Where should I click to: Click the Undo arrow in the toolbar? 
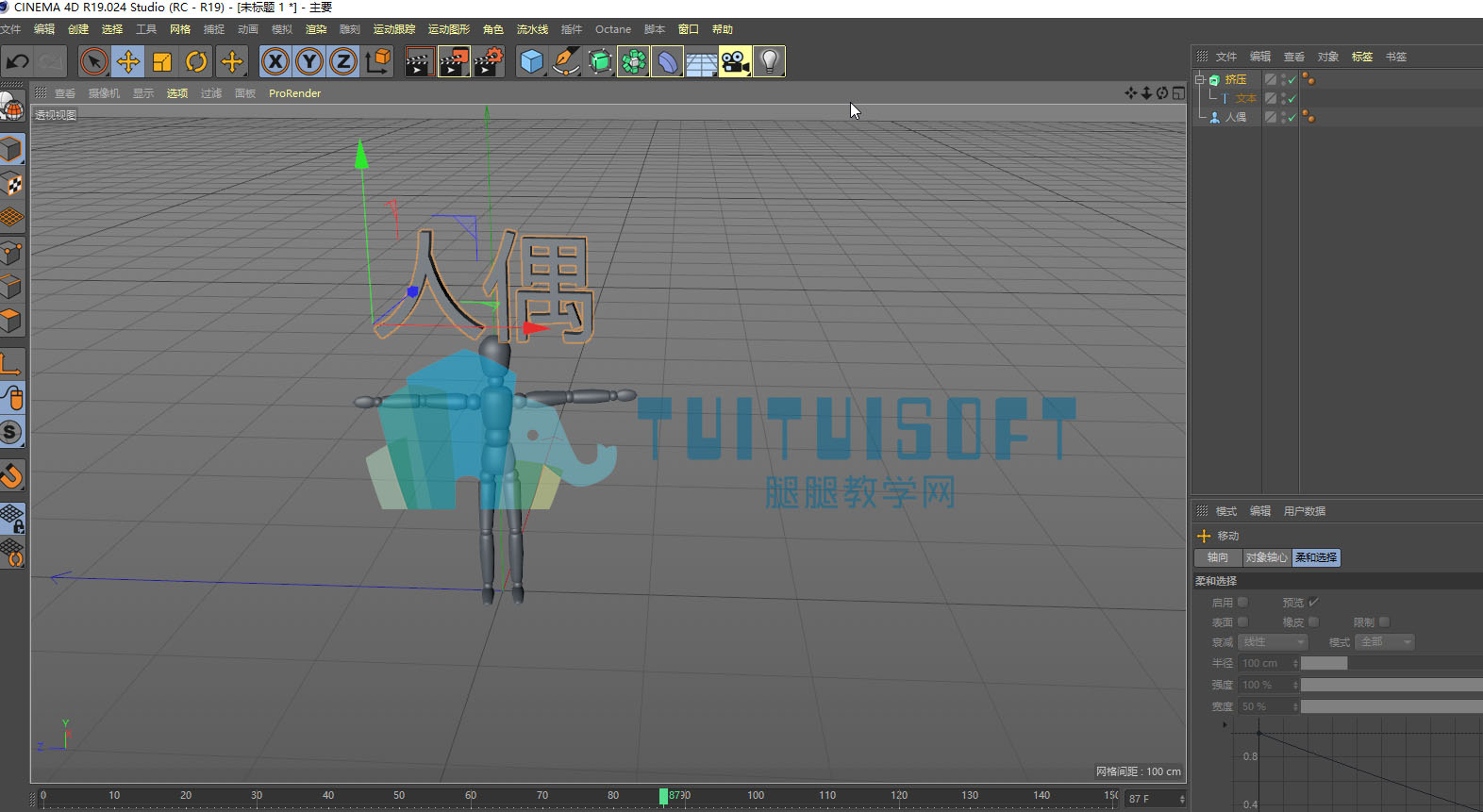pyautogui.click(x=18, y=62)
